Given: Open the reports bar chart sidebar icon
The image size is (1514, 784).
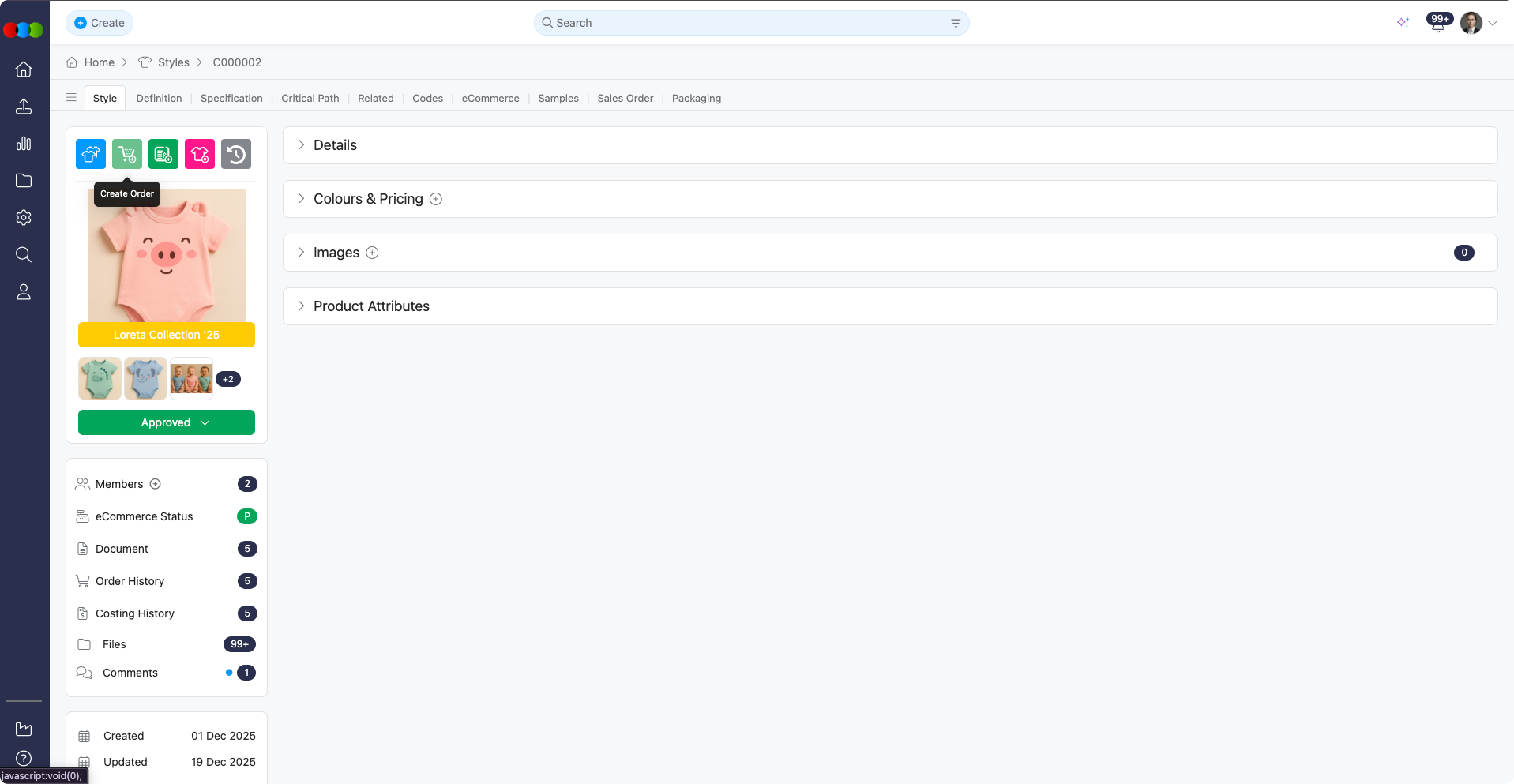Looking at the screenshot, I should [24, 144].
